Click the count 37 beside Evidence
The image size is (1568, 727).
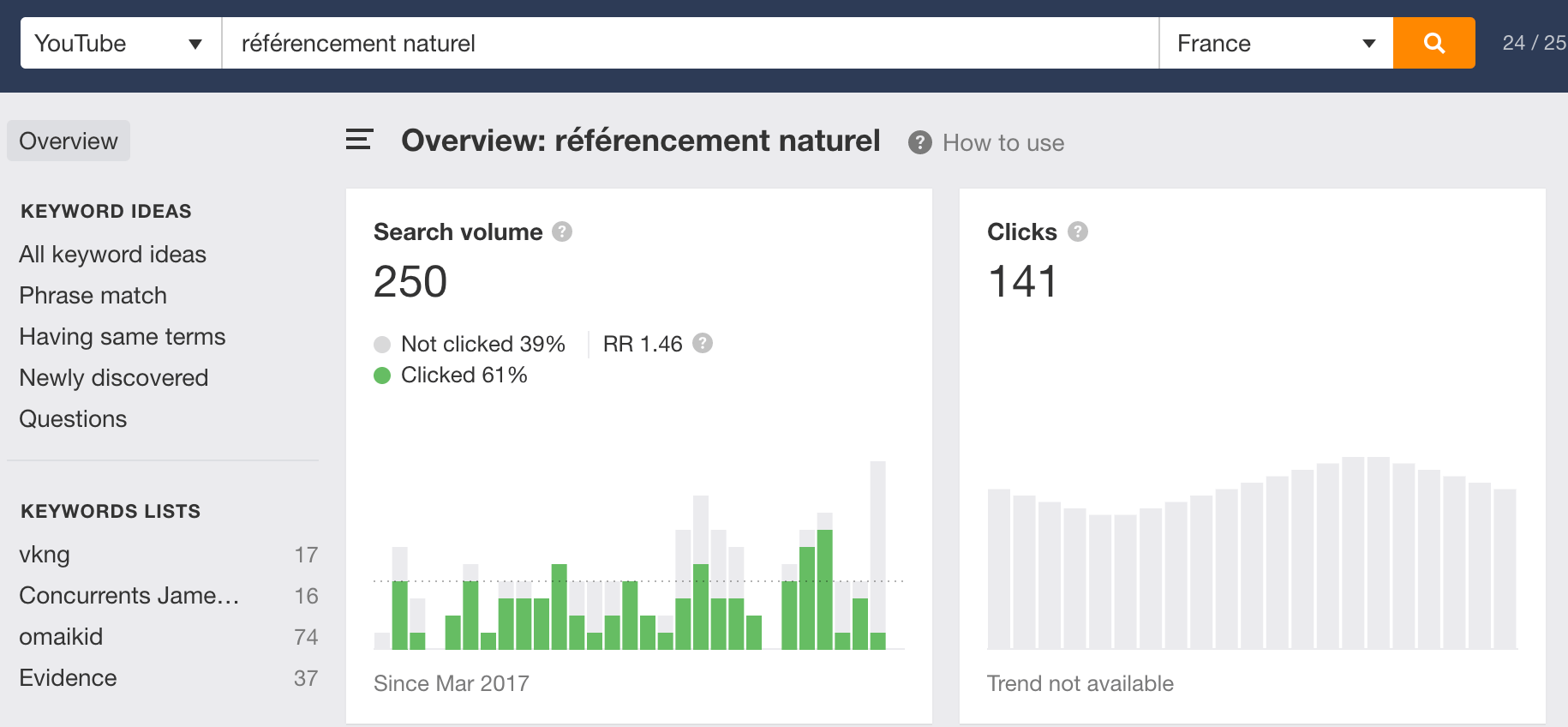click(x=306, y=678)
